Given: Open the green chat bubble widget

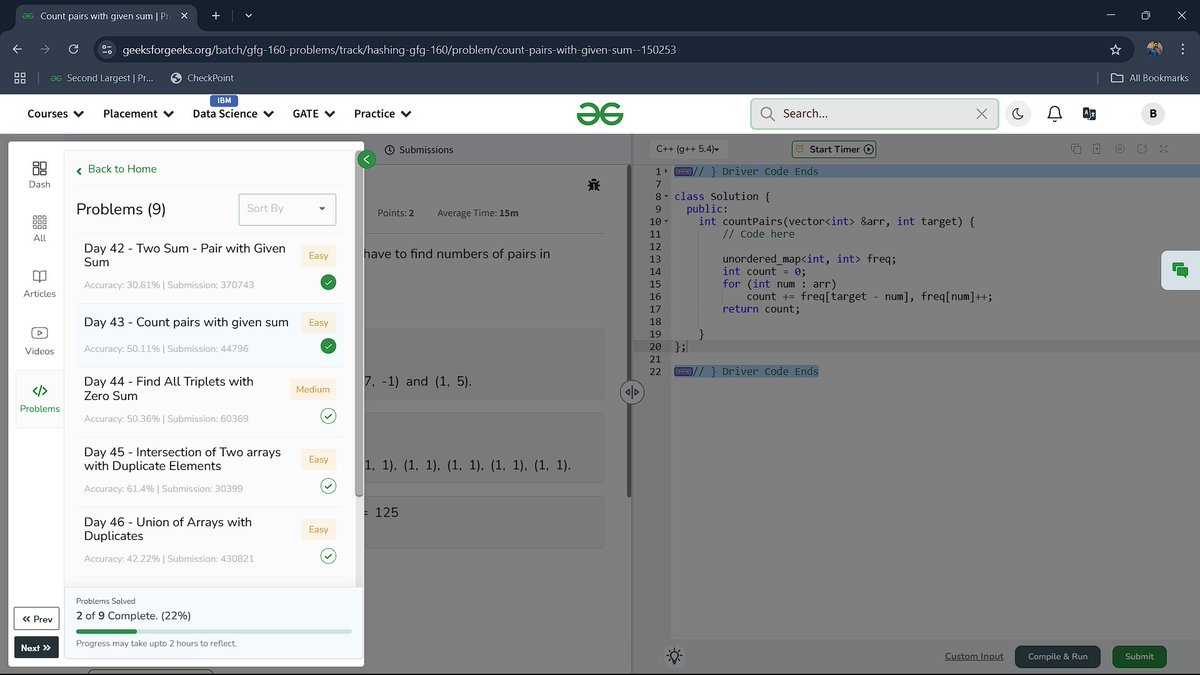Looking at the screenshot, I should pyautogui.click(x=1180, y=270).
